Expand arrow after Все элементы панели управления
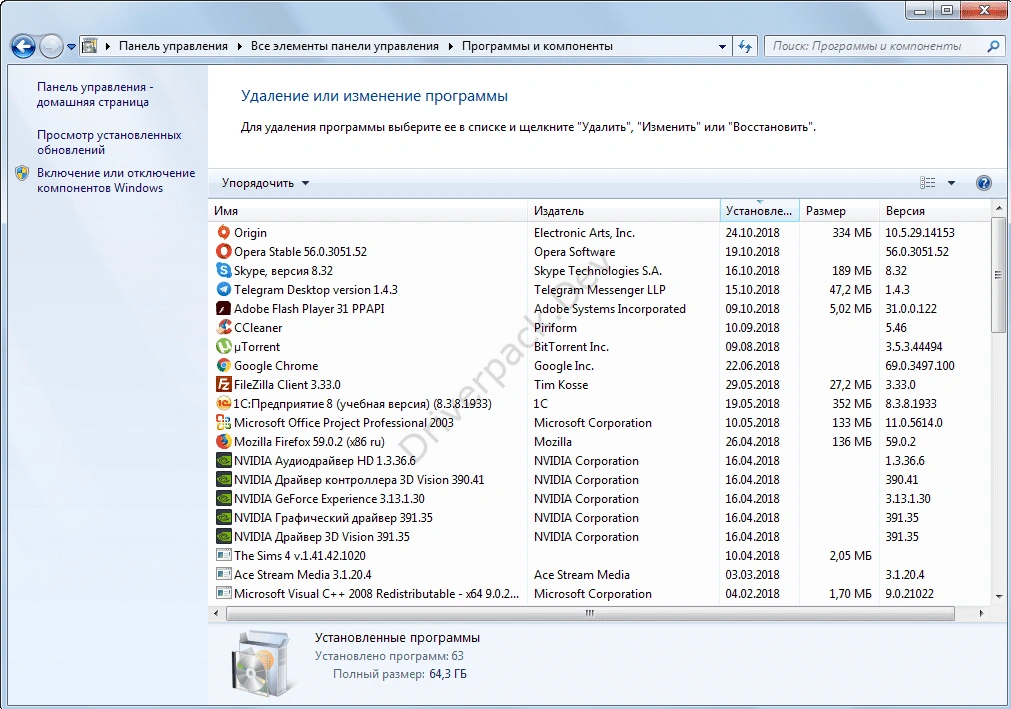 450,46
